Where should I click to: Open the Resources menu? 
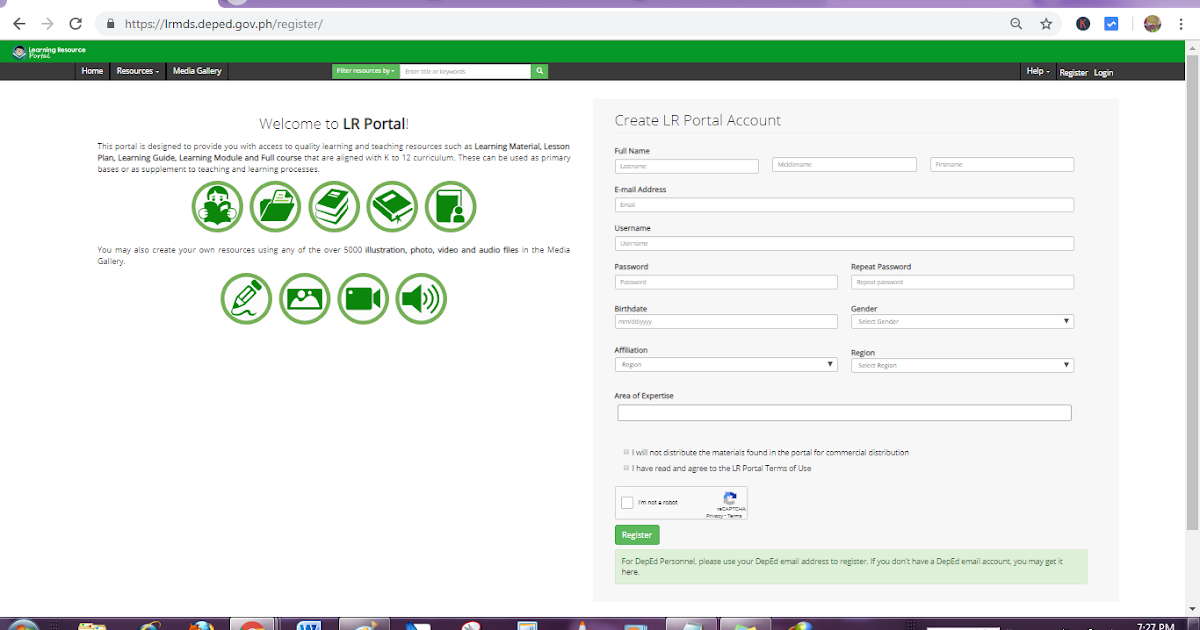pos(137,71)
